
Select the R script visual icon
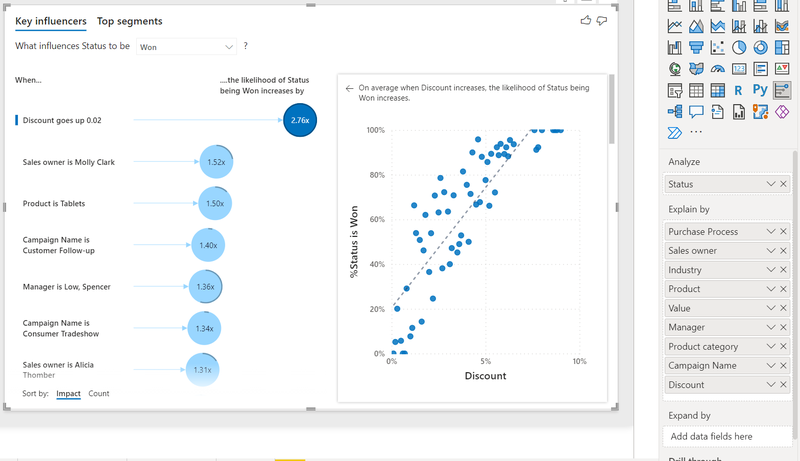(738, 91)
